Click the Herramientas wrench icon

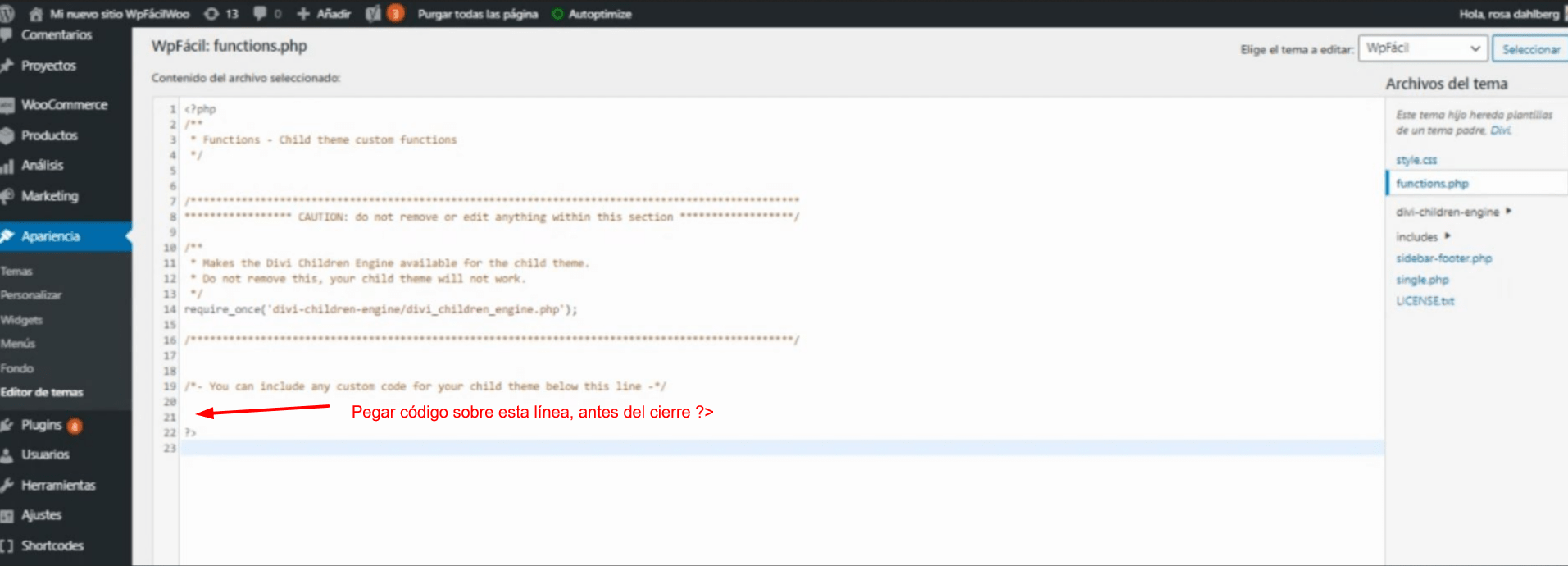pyautogui.click(x=7, y=485)
